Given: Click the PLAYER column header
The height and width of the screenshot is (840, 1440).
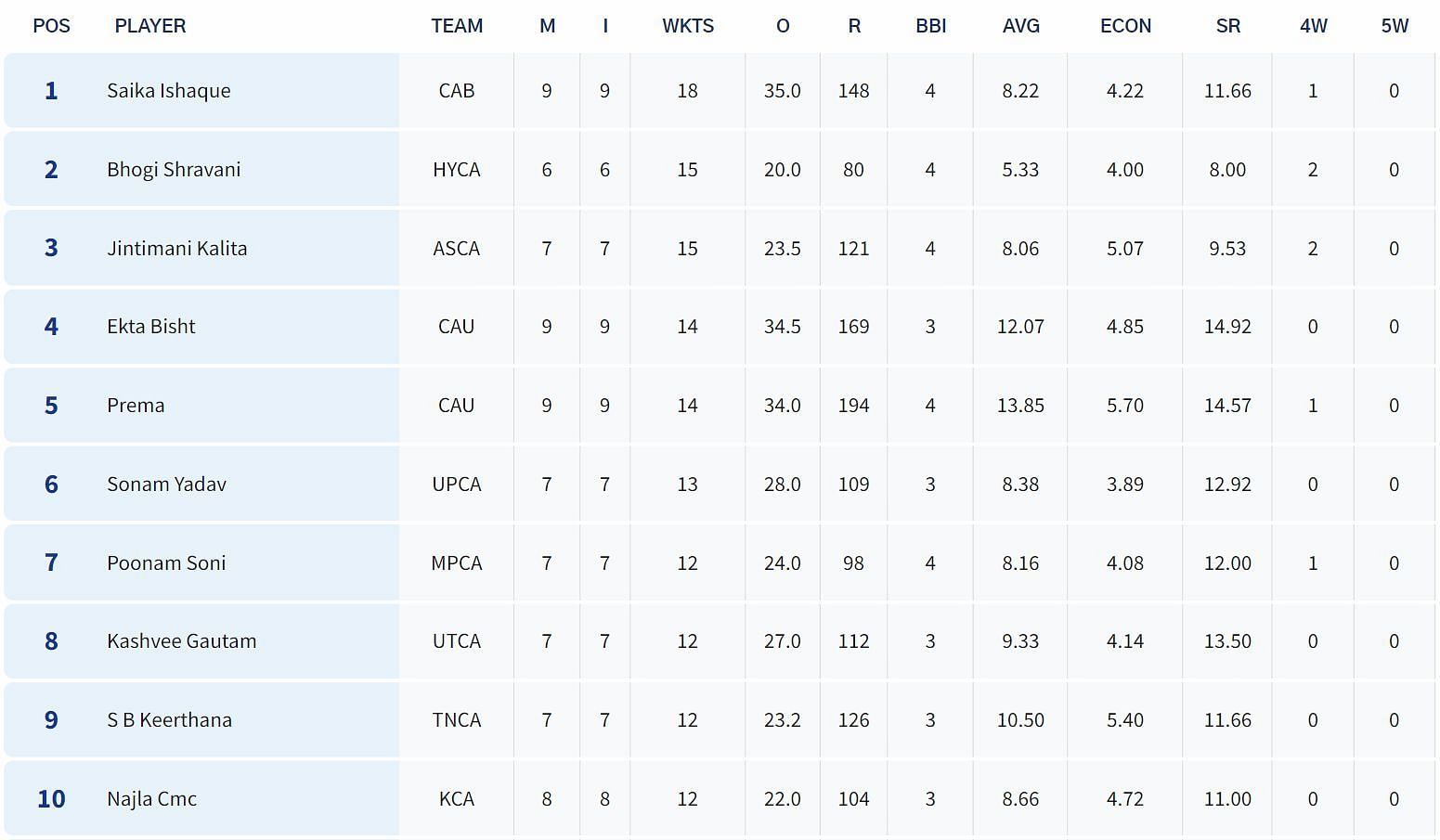Looking at the screenshot, I should coord(150,26).
